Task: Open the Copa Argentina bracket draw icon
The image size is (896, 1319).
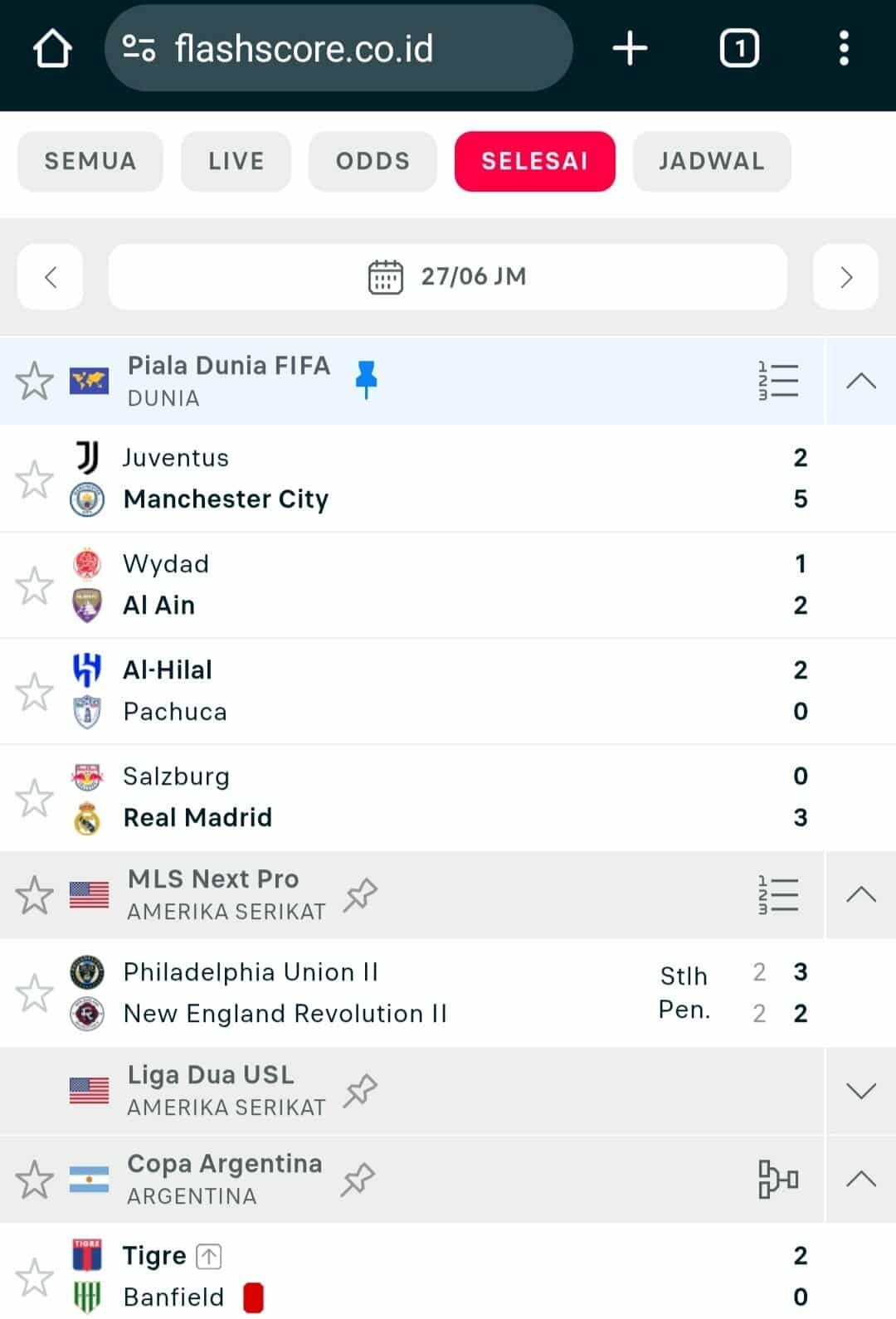Action: point(778,1179)
